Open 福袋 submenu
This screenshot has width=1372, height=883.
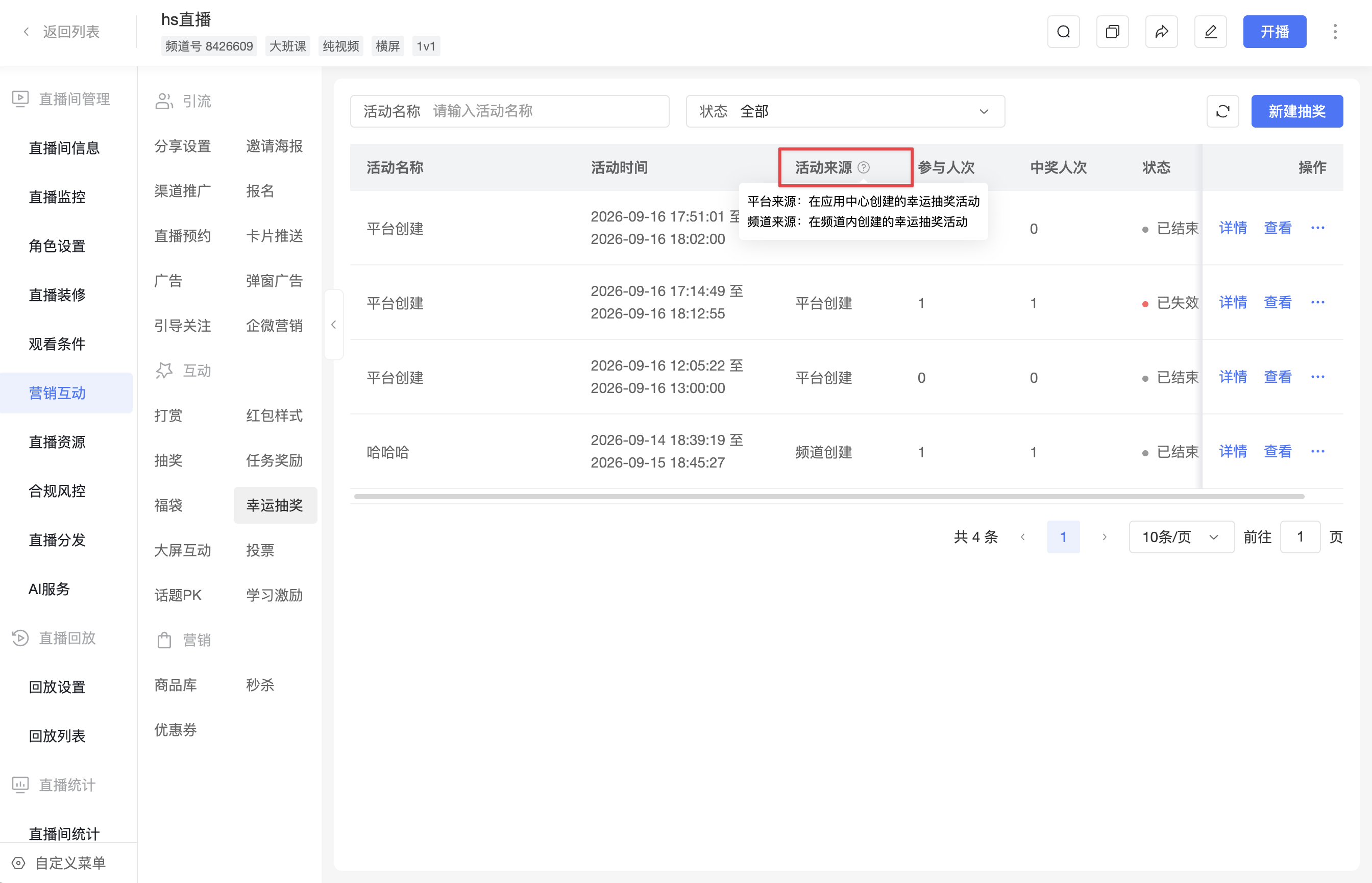click(168, 505)
